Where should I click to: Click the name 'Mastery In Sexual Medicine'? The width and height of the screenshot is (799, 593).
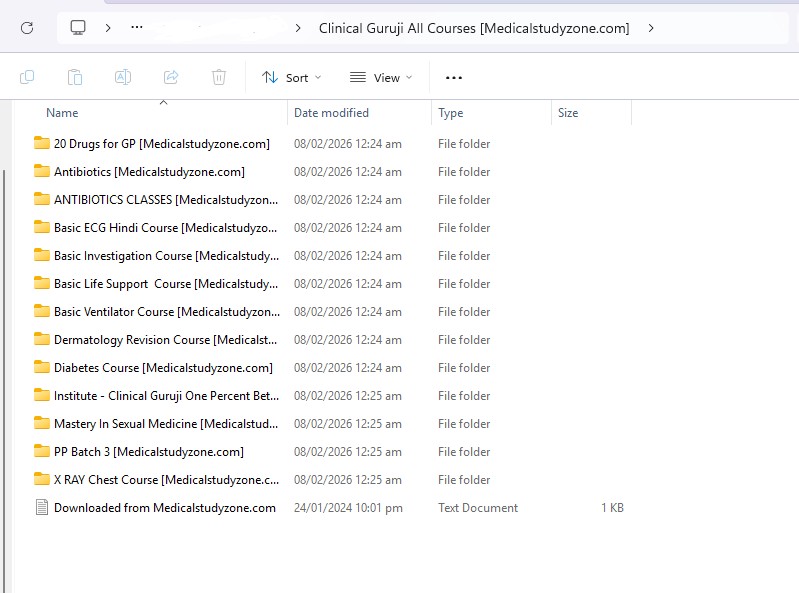tap(125, 424)
